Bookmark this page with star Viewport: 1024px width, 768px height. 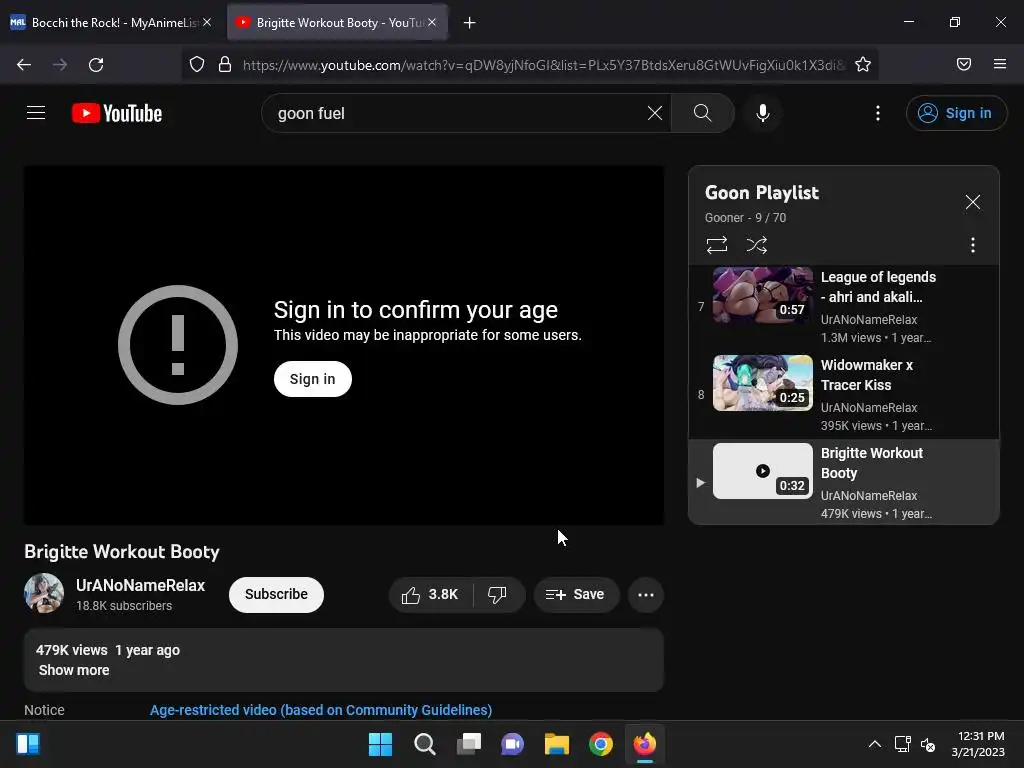click(863, 64)
